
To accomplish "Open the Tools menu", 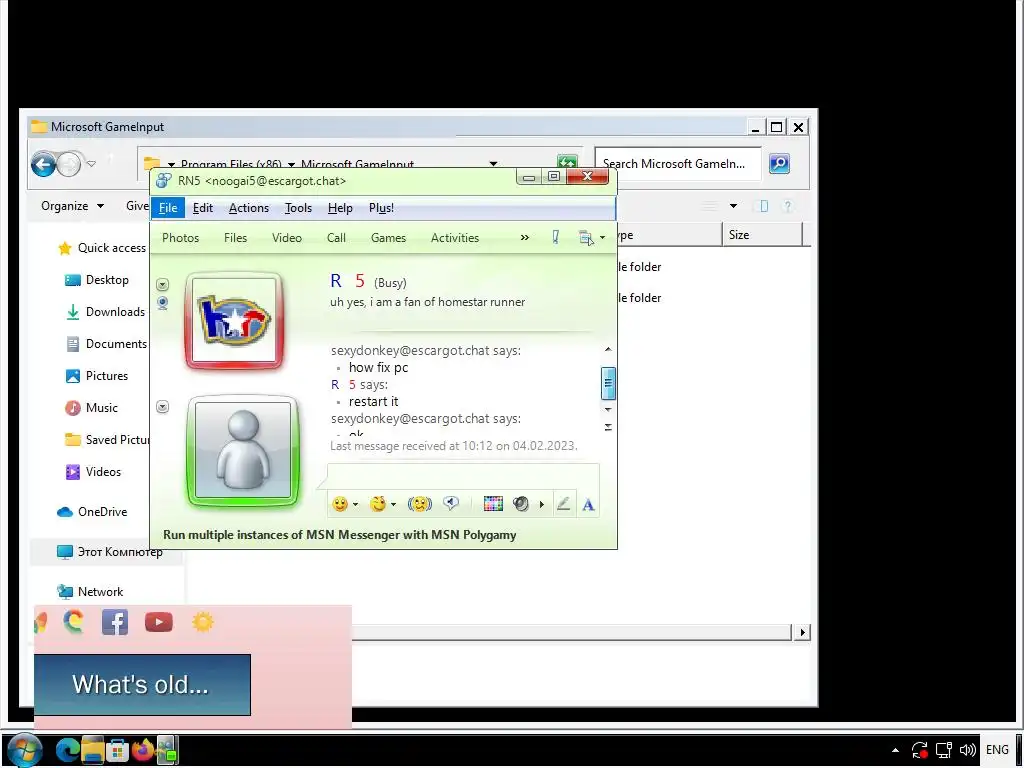I will [x=298, y=208].
